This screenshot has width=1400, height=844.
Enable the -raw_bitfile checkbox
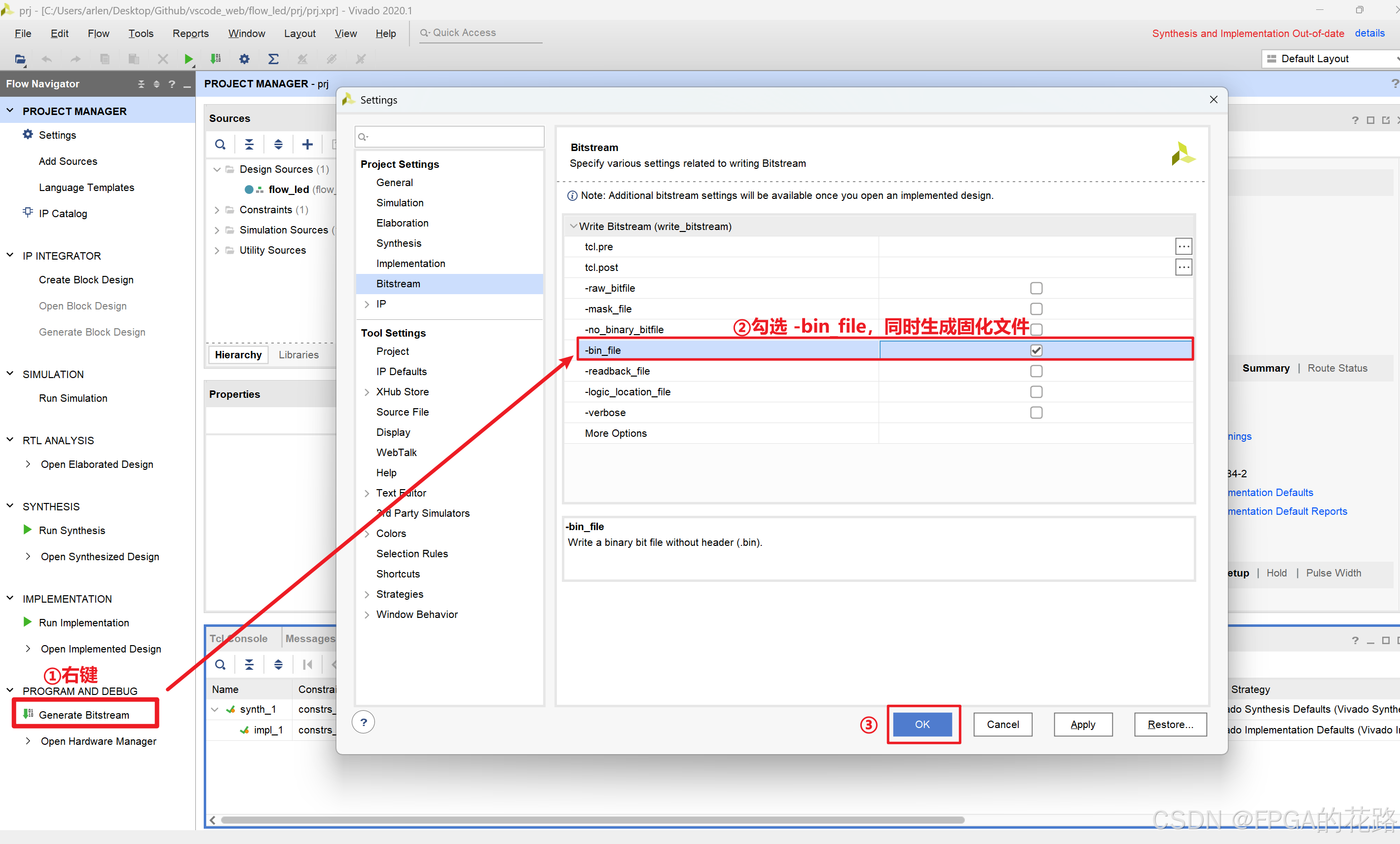(x=1036, y=288)
